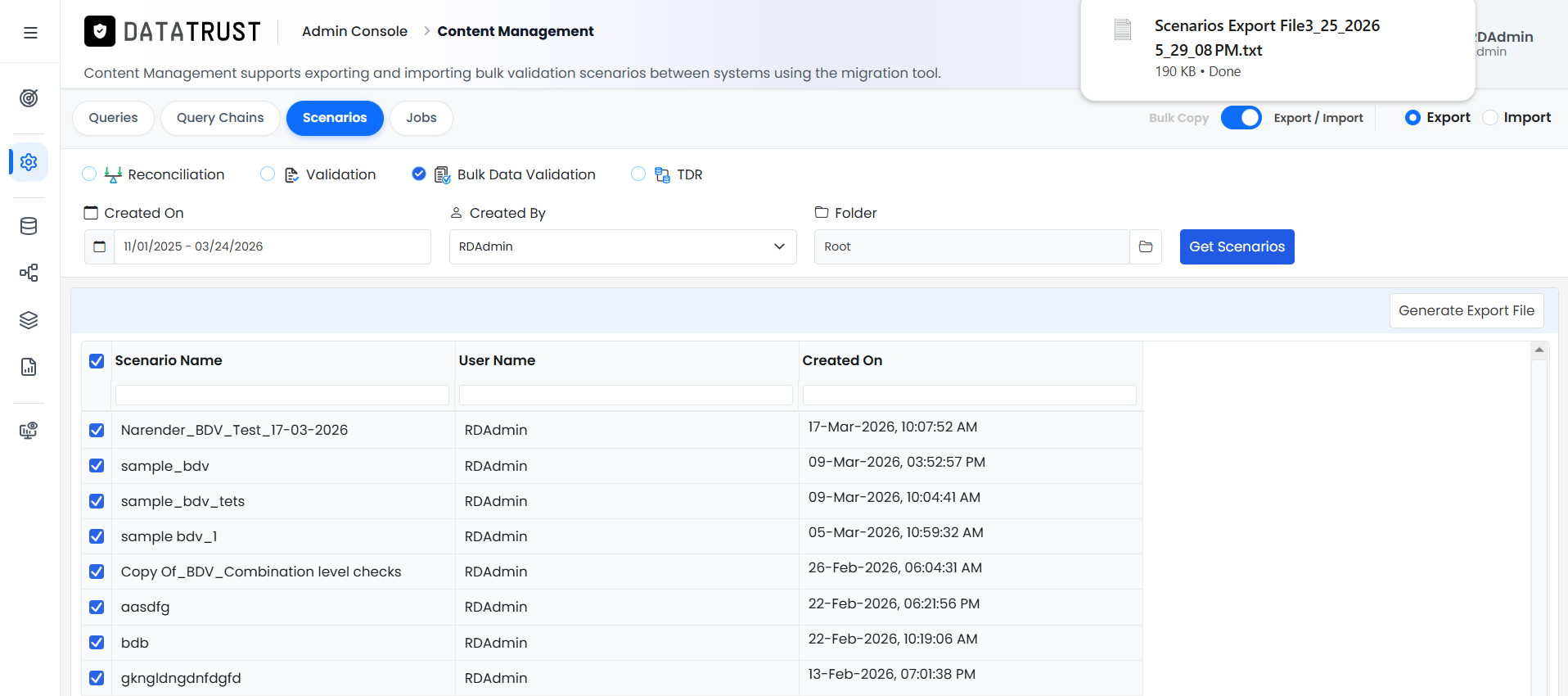Screen dimensions: 1568x696
Task: Click the Generate Export File button
Action: [1467, 310]
